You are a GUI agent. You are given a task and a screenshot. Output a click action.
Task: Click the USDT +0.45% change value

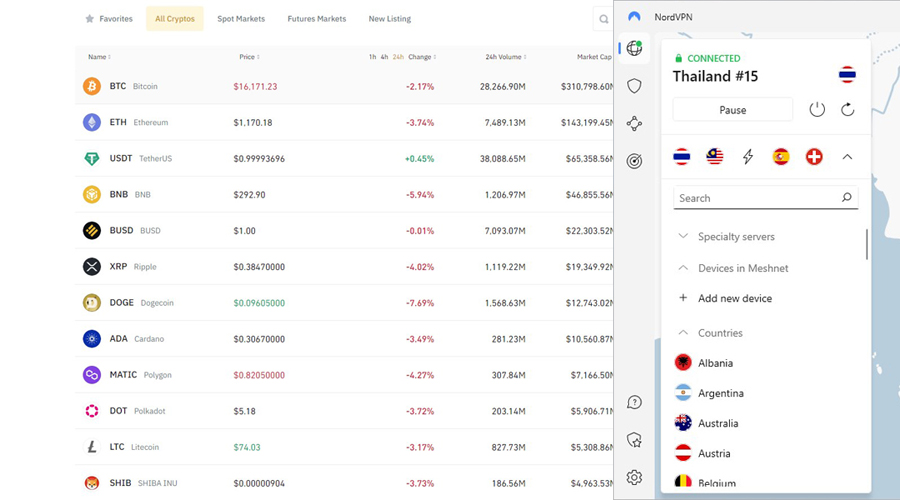420,159
